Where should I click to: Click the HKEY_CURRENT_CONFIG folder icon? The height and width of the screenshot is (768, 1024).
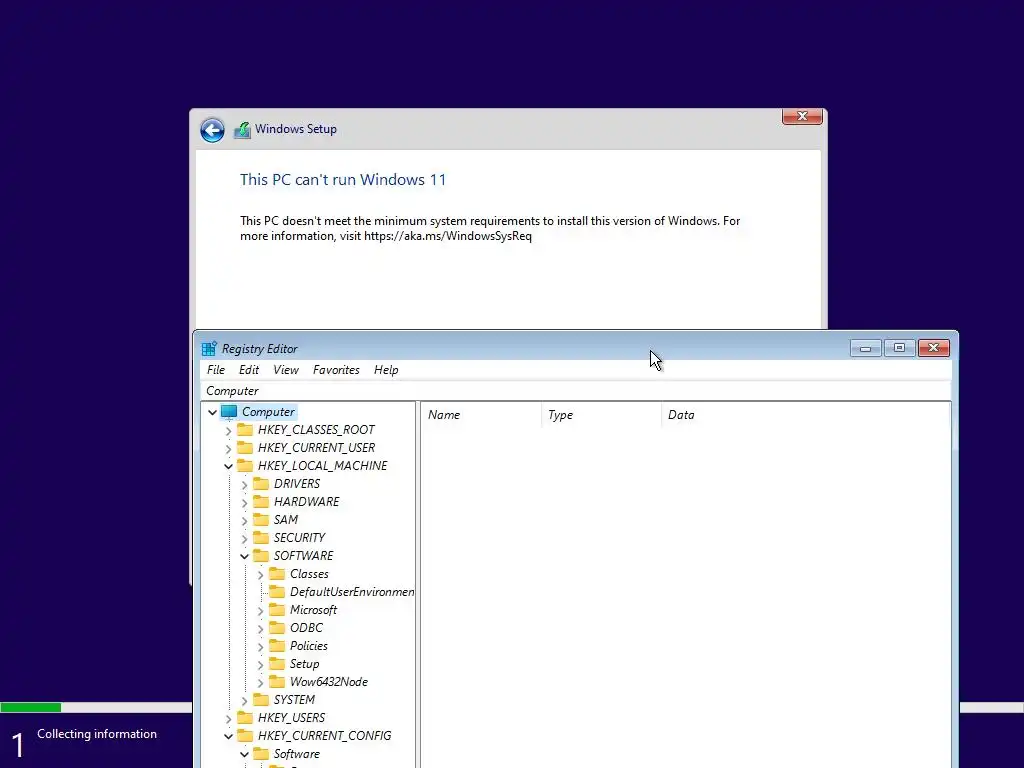(245, 735)
